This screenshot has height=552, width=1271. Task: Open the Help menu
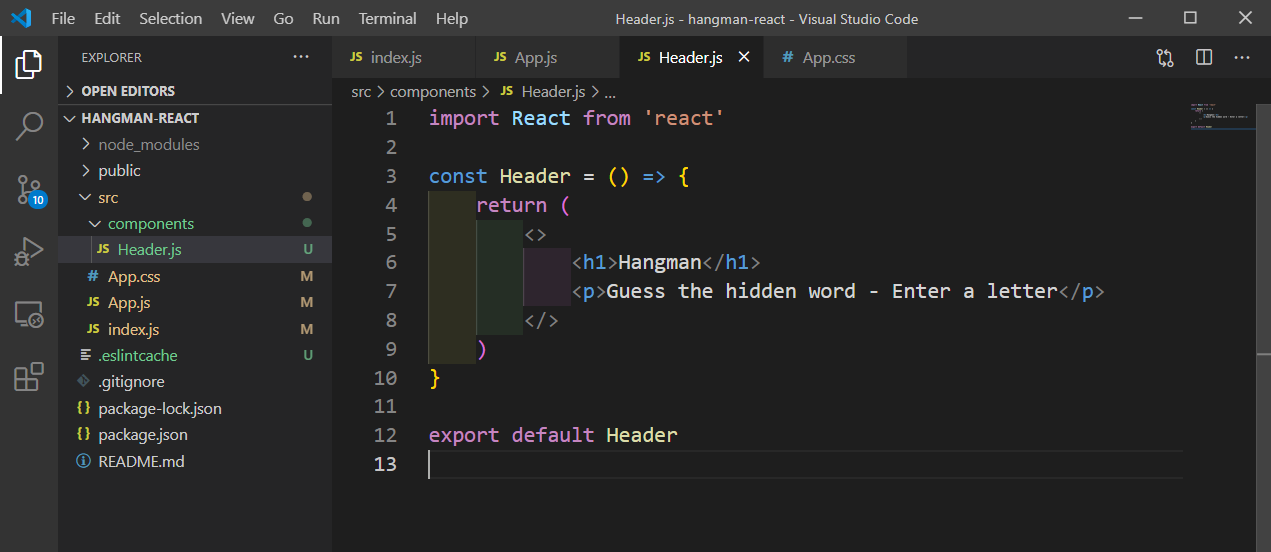pyautogui.click(x=452, y=18)
